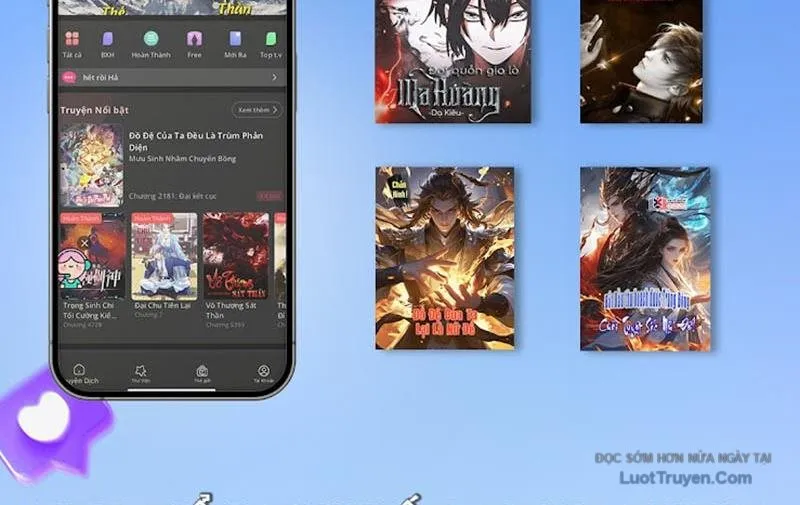
Task: Tap the Võ Thượng Sát Thần cover
Action: [236, 256]
